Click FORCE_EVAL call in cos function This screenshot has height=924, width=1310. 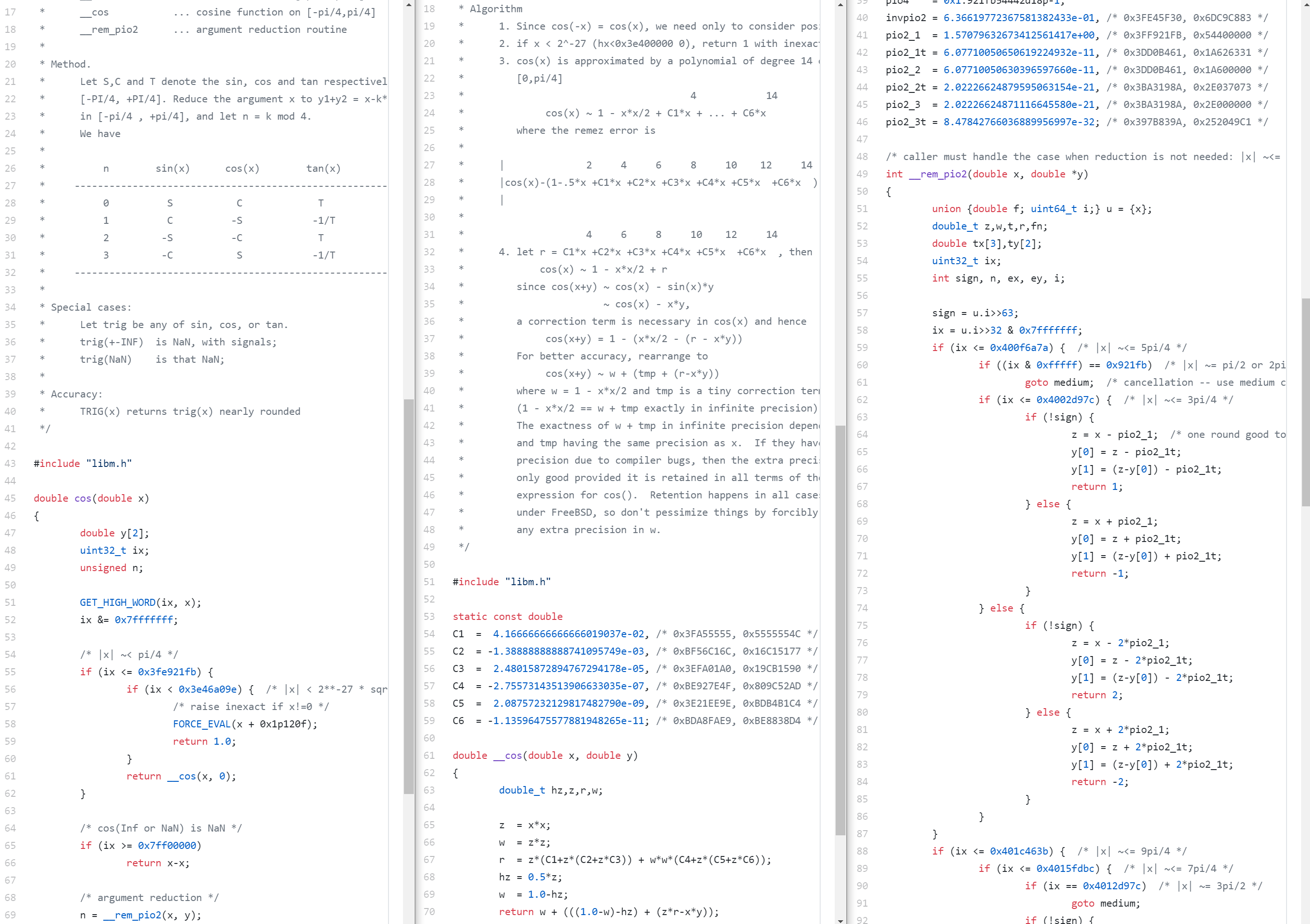pos(202,724)
